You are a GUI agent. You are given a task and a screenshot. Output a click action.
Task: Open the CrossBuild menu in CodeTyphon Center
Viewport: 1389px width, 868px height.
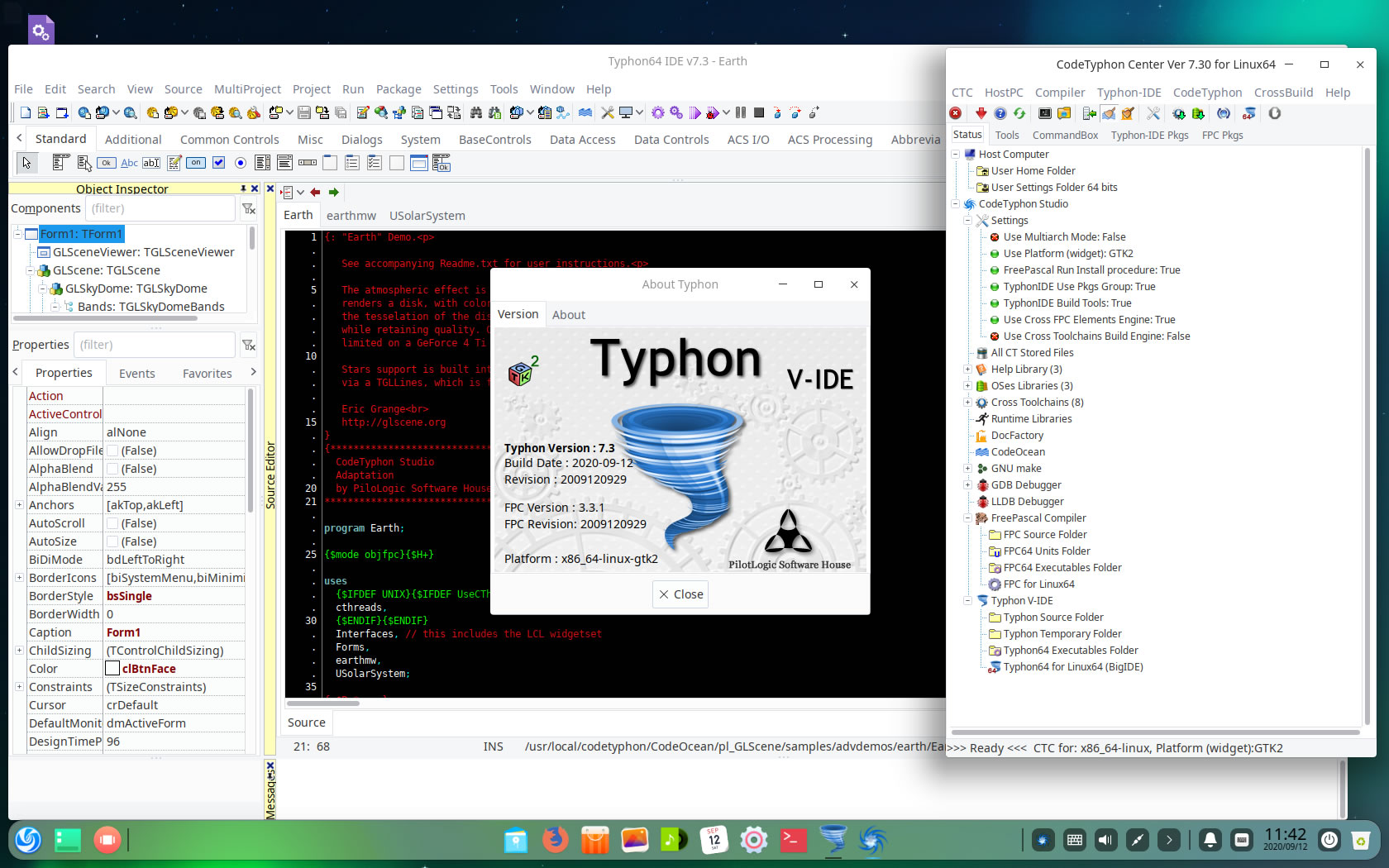click(x=1283, y=93)
